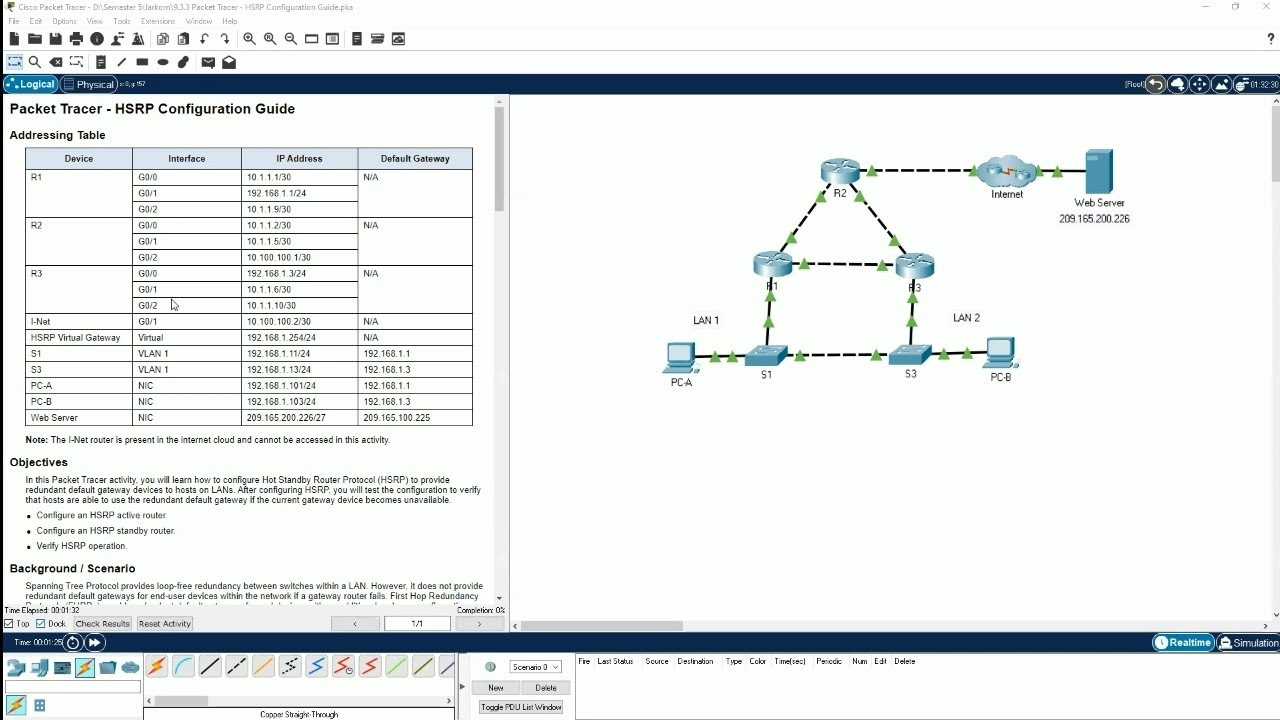Open the View menu
Screen dimensions: 1280x720
point(95,21)
